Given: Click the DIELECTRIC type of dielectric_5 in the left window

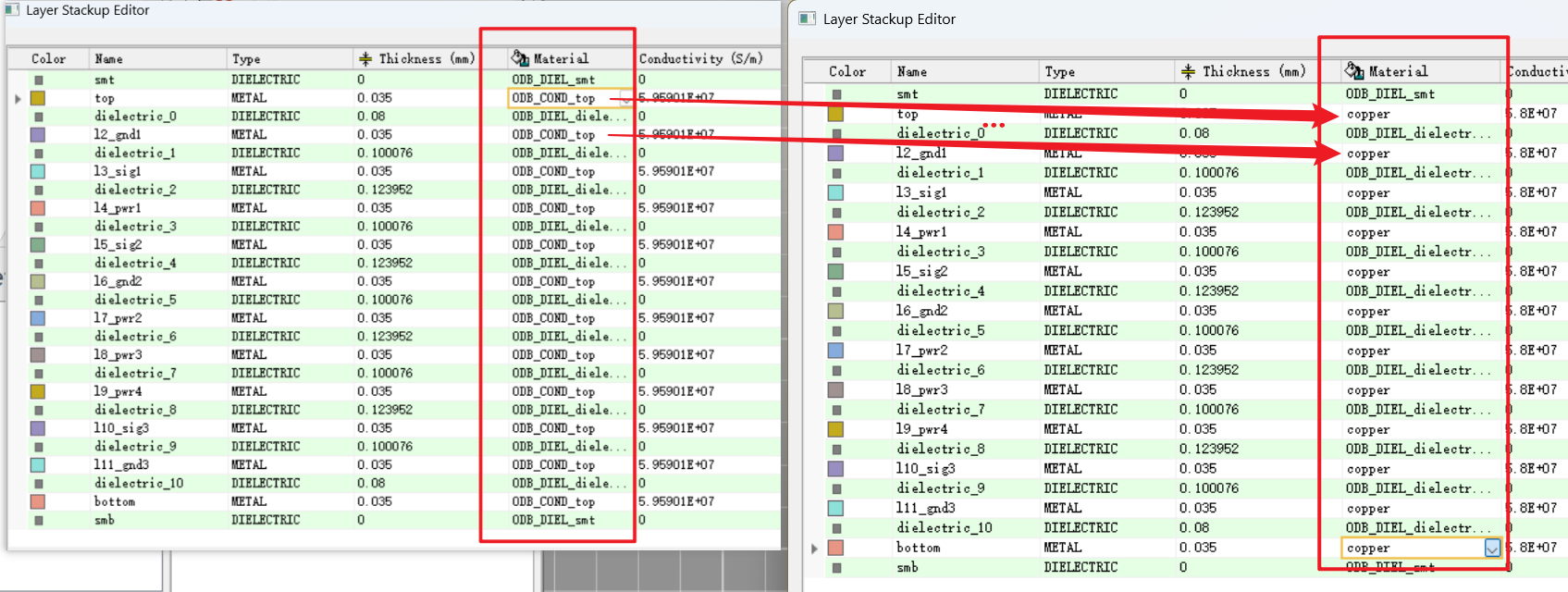Looking at the screenshot, I should (x=265, y=300).
